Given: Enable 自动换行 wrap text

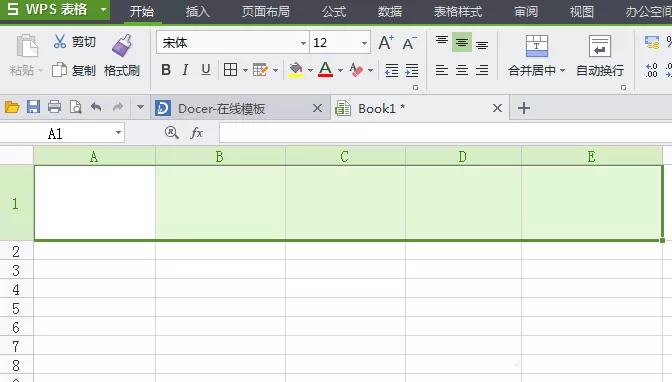Looking at the screenshot, I should tap(600, 56).
